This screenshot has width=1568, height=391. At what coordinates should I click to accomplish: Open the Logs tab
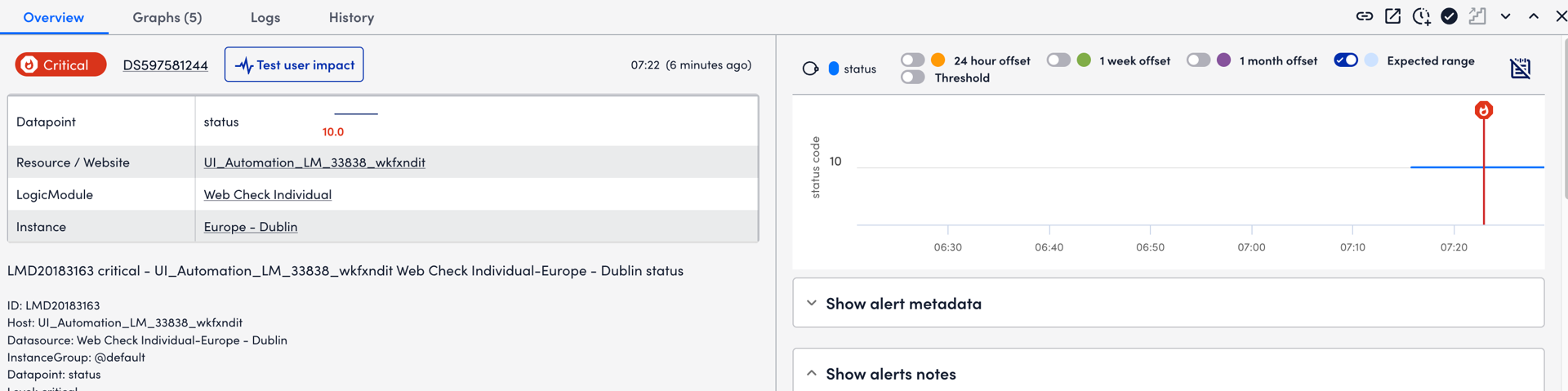click(x=265, y=17)
